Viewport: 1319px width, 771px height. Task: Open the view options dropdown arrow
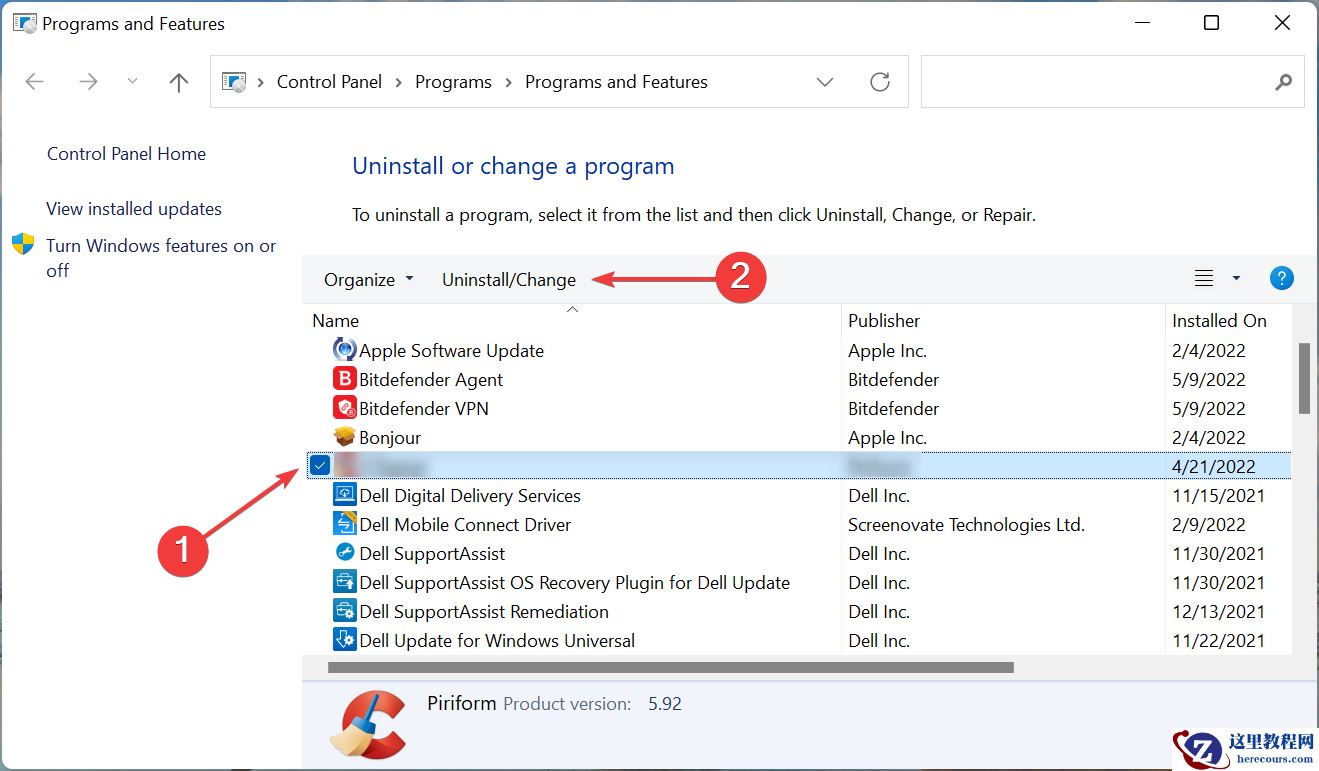pos(1236,279)
